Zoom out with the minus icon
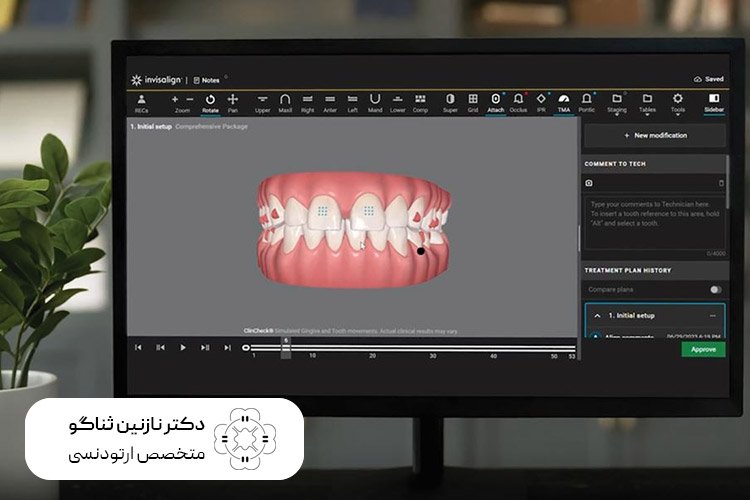 tap(190, 99)
